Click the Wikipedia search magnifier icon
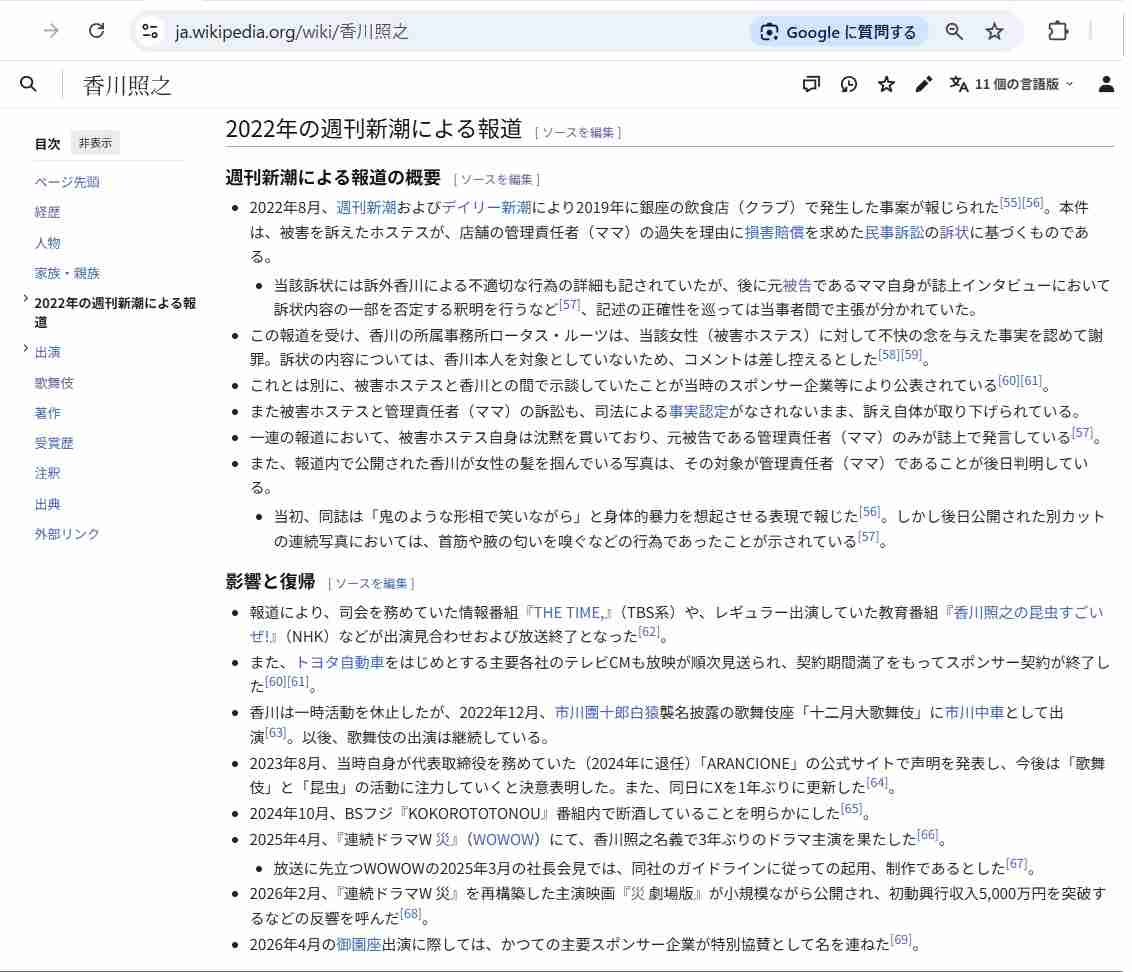Image resolution: width=1132 pixels, height=972 pixels. (x=28, y=84)
